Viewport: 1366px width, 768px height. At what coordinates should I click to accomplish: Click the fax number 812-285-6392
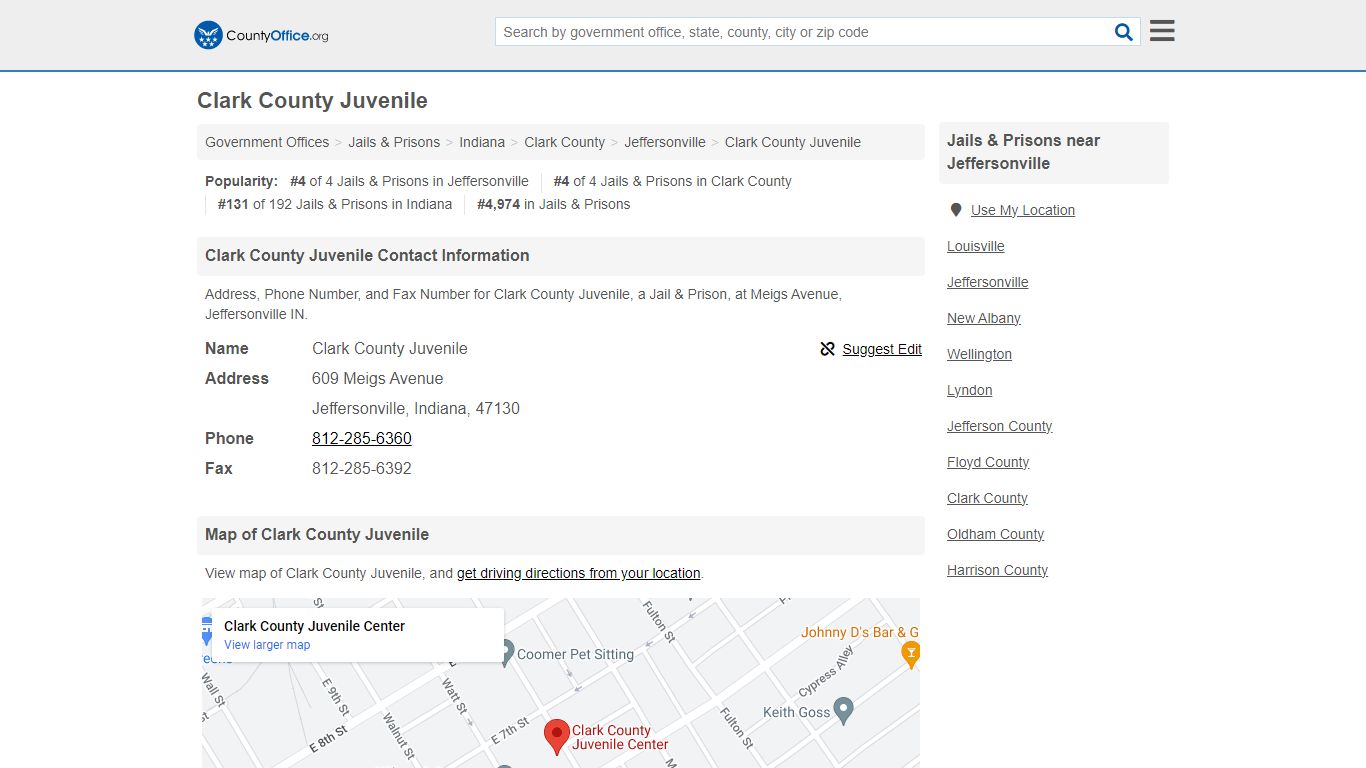click(x=362, y=468)
